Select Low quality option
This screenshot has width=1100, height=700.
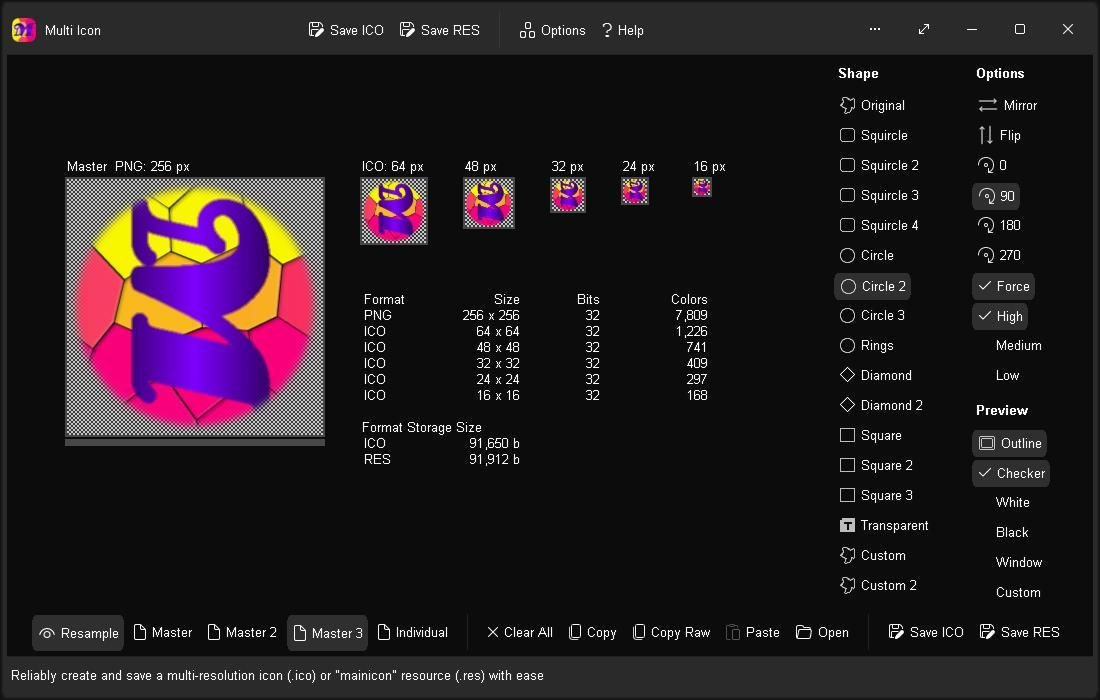pyautogui.click(x=1007, y=375)
